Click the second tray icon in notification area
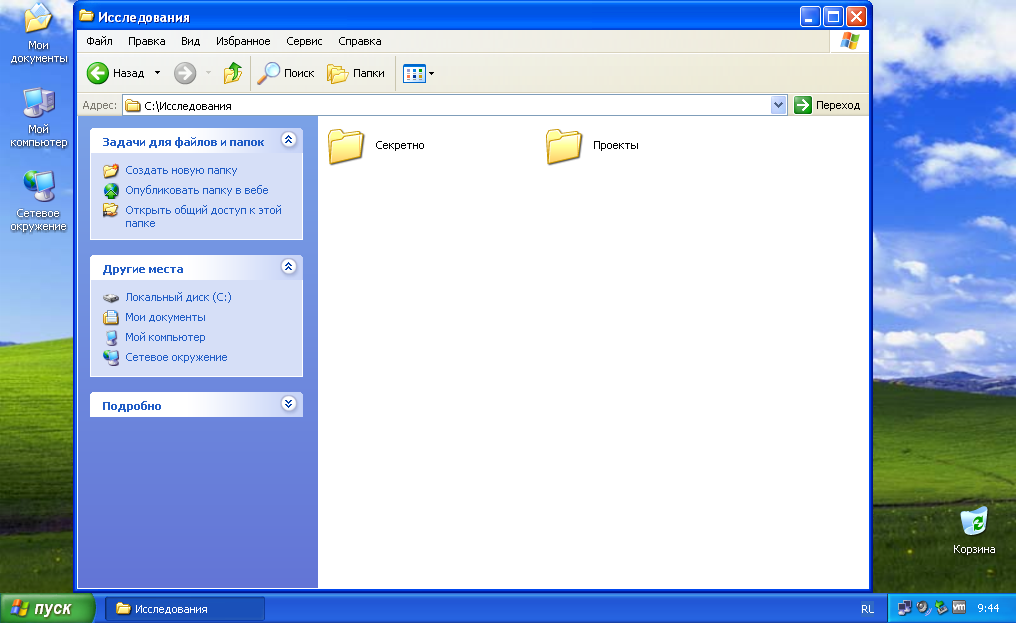The height and width of the screenshot is (623, 1016). (923, 608)
